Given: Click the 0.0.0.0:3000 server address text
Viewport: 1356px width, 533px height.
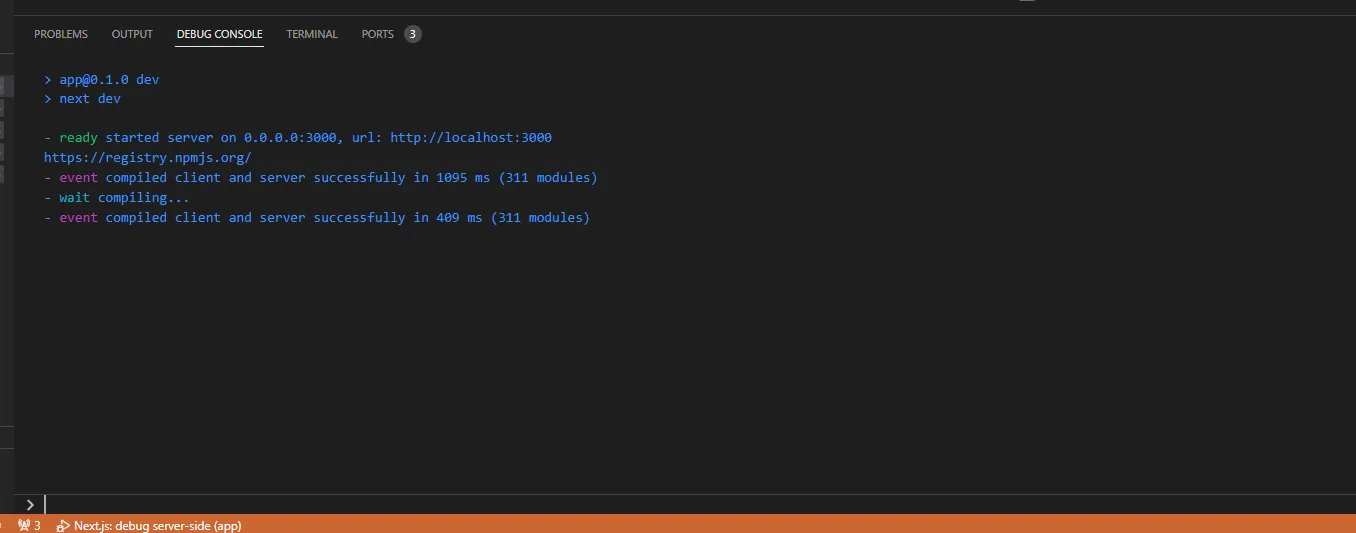Looking at the screenshot, I should [x=290, y=138].
